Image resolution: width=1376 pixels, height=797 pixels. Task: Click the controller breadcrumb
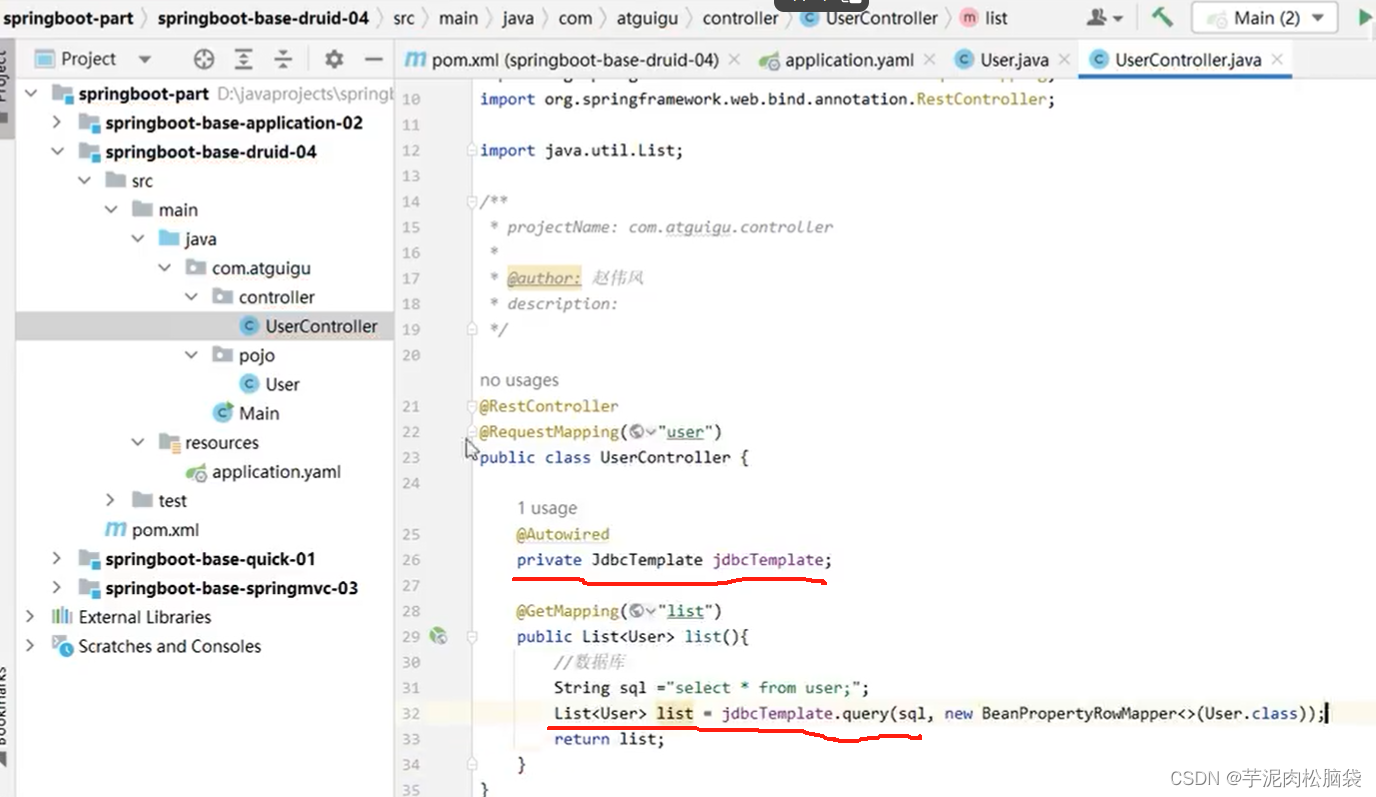pyautogui.click(x=740, y=17)
